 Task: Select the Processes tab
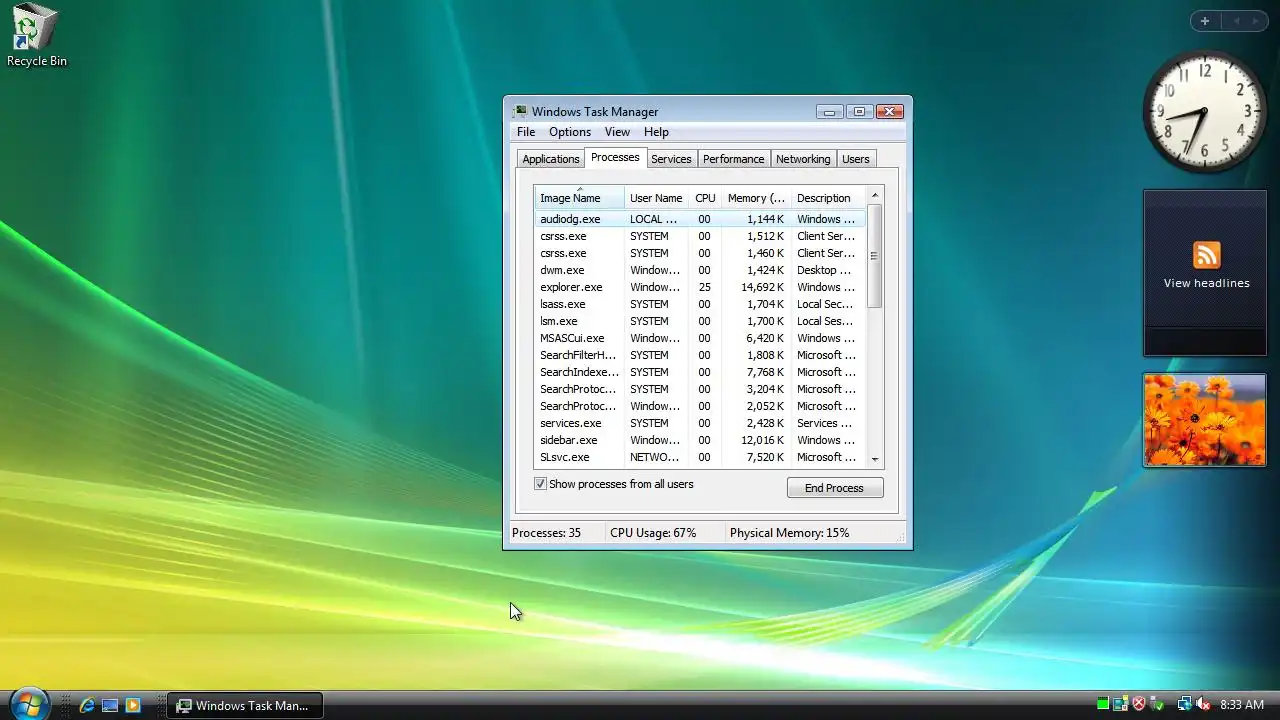coord(615,157)
